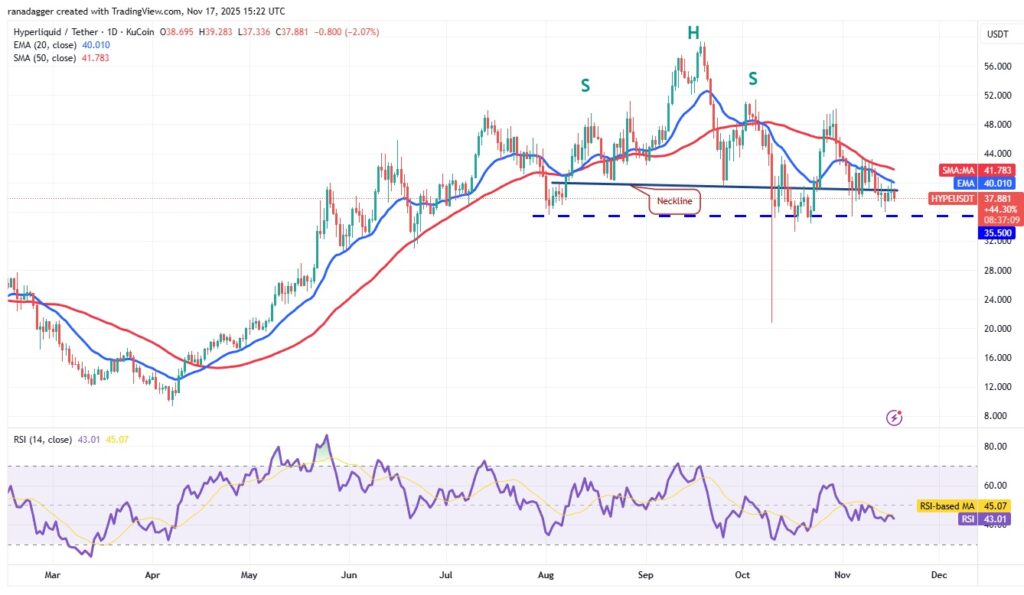Select the left "S" shoulder label
Screen dimensions: 1024x595
(x=585, y=86)
